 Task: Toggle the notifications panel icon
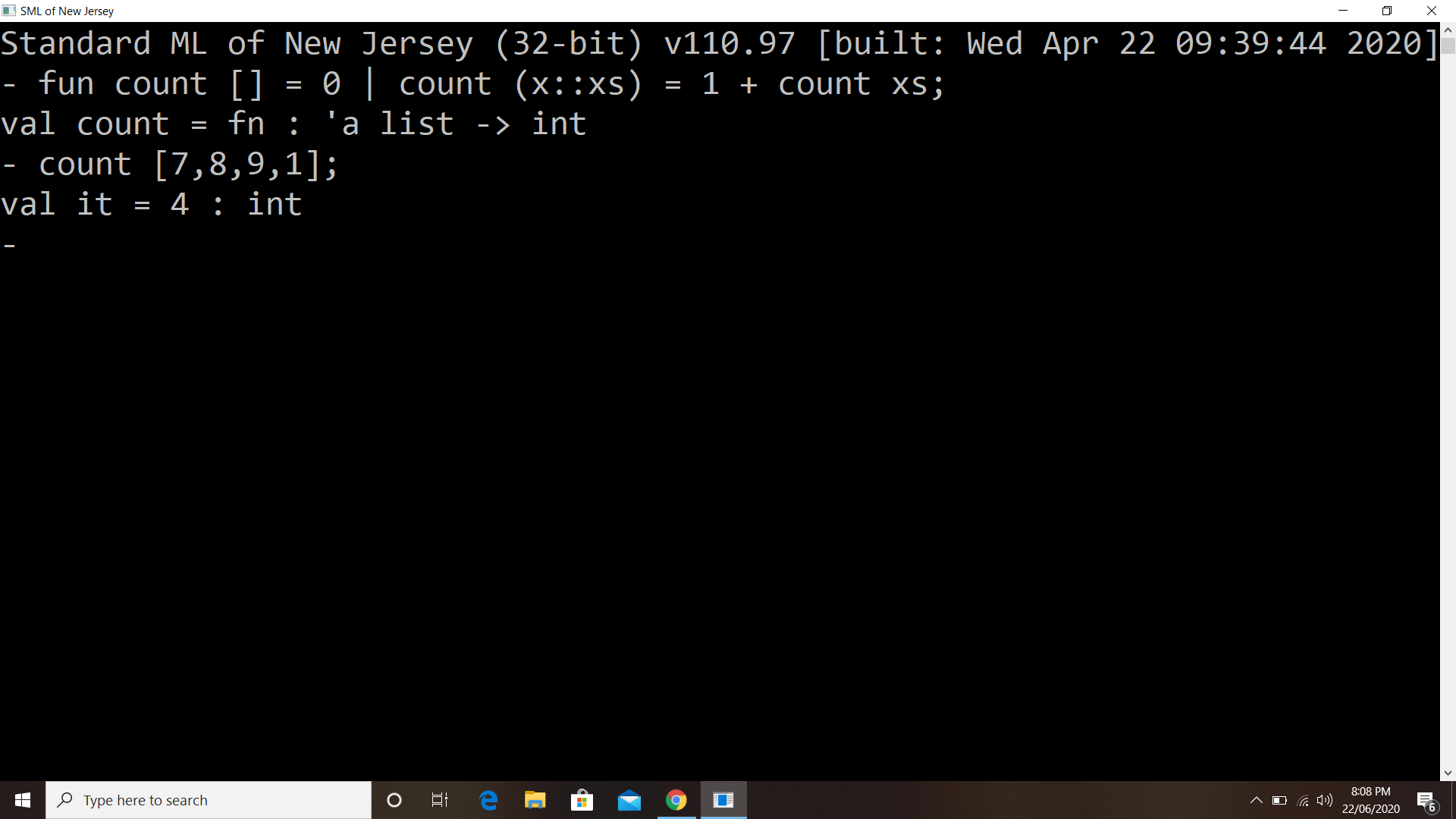[1427, 800]
